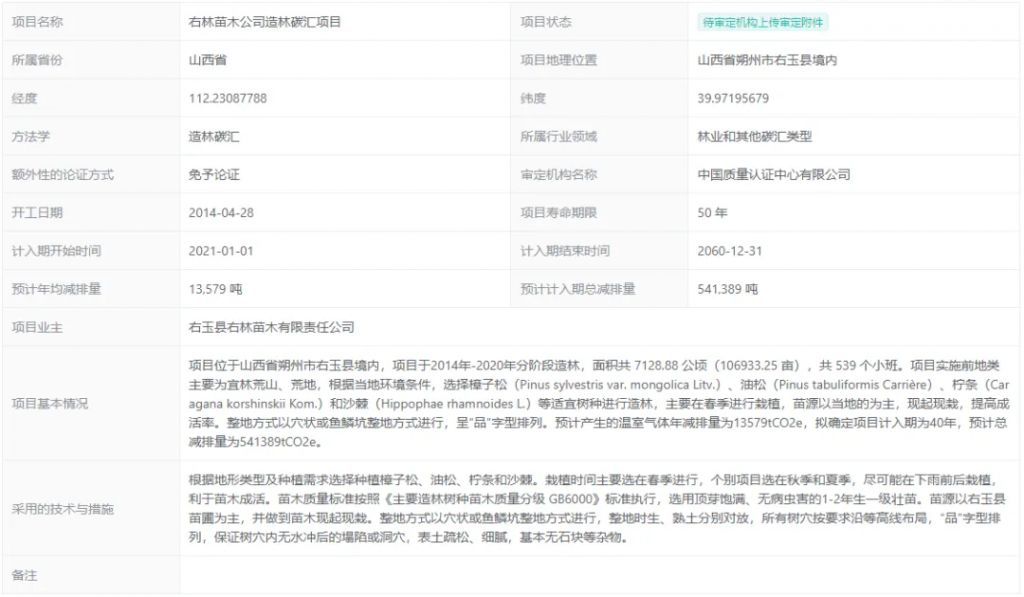Select crediting end date 2060-12-31
The width and height of the screenshot is (1024, 597).
pos(730,251)
